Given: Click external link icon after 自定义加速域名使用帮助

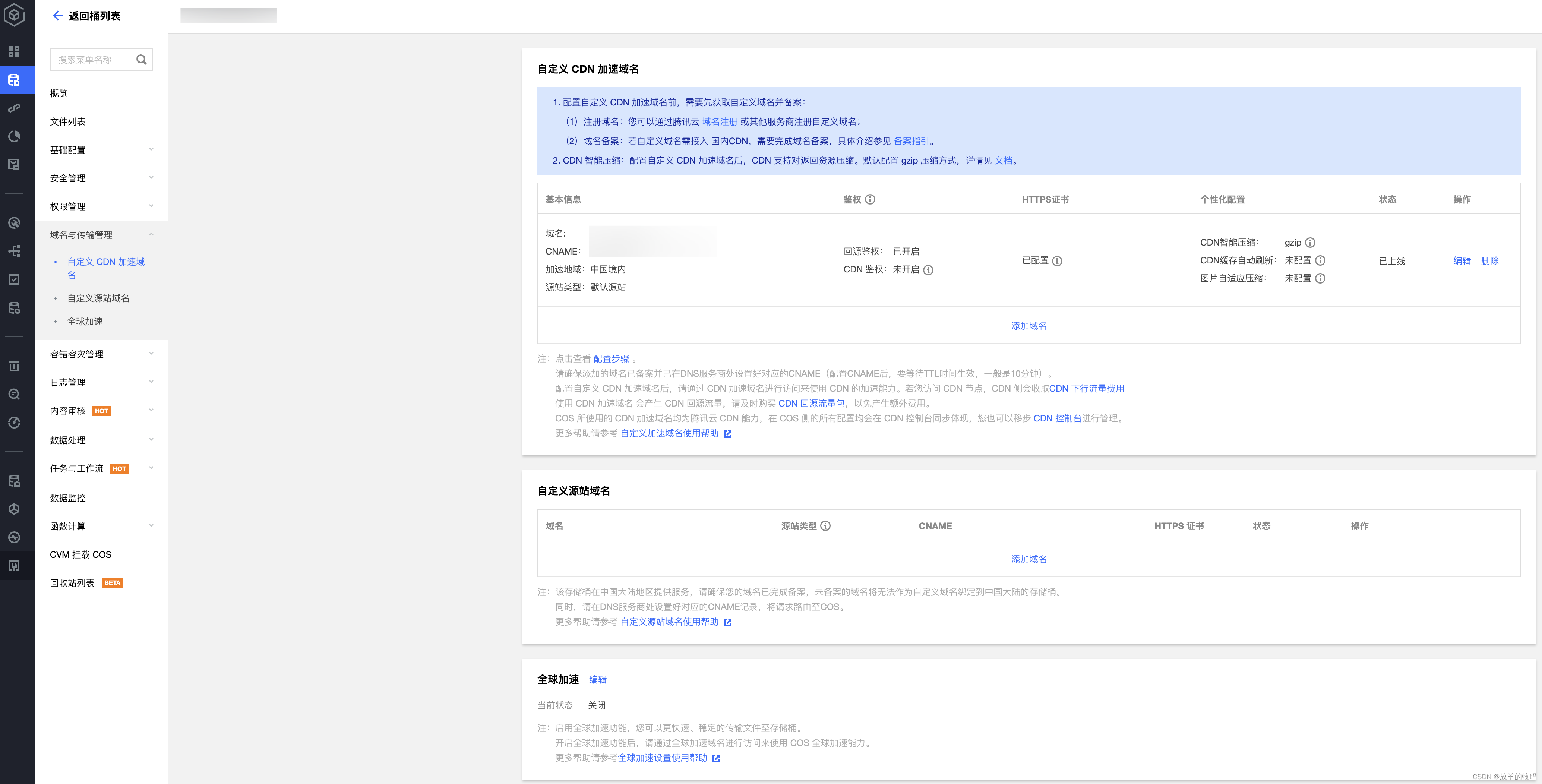Looking at the screenshot, I should (727, 434).
